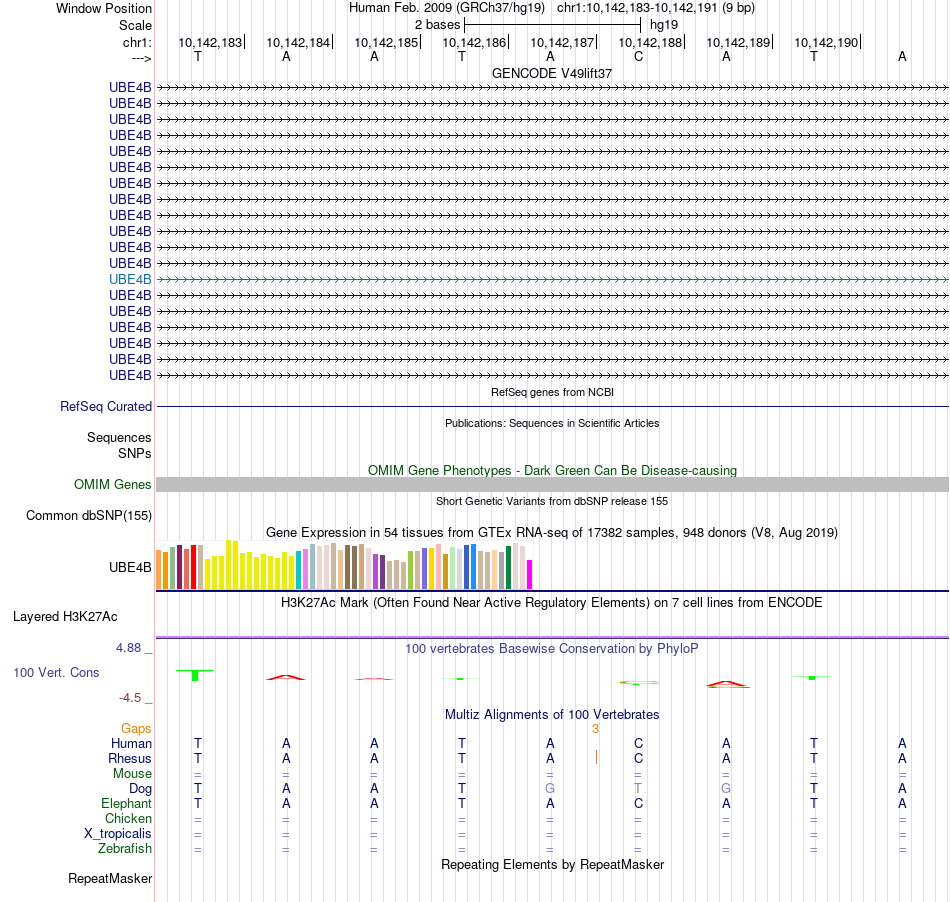Click the UBE4B label beside GTEx bar chart

(x=130, y=568)
